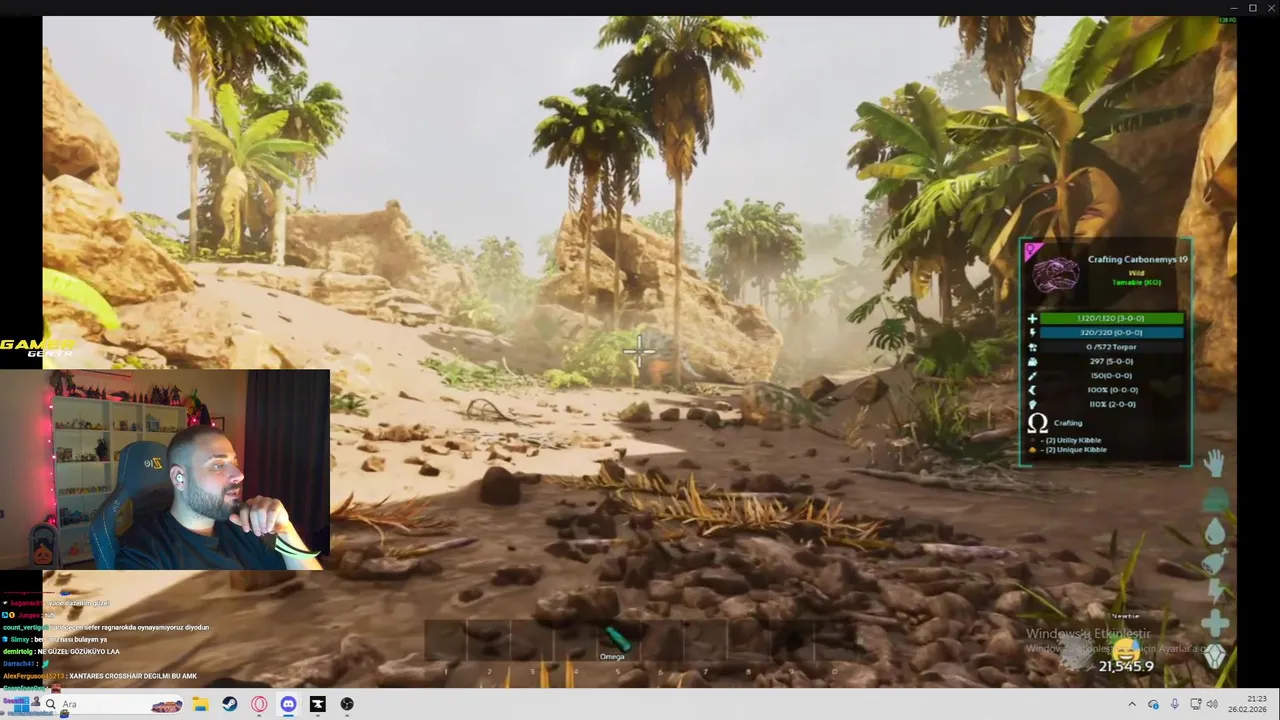This screenshot has height=720, width=1280.
Task: Click the microphone tray icon
Action: tap(1175, 704)
